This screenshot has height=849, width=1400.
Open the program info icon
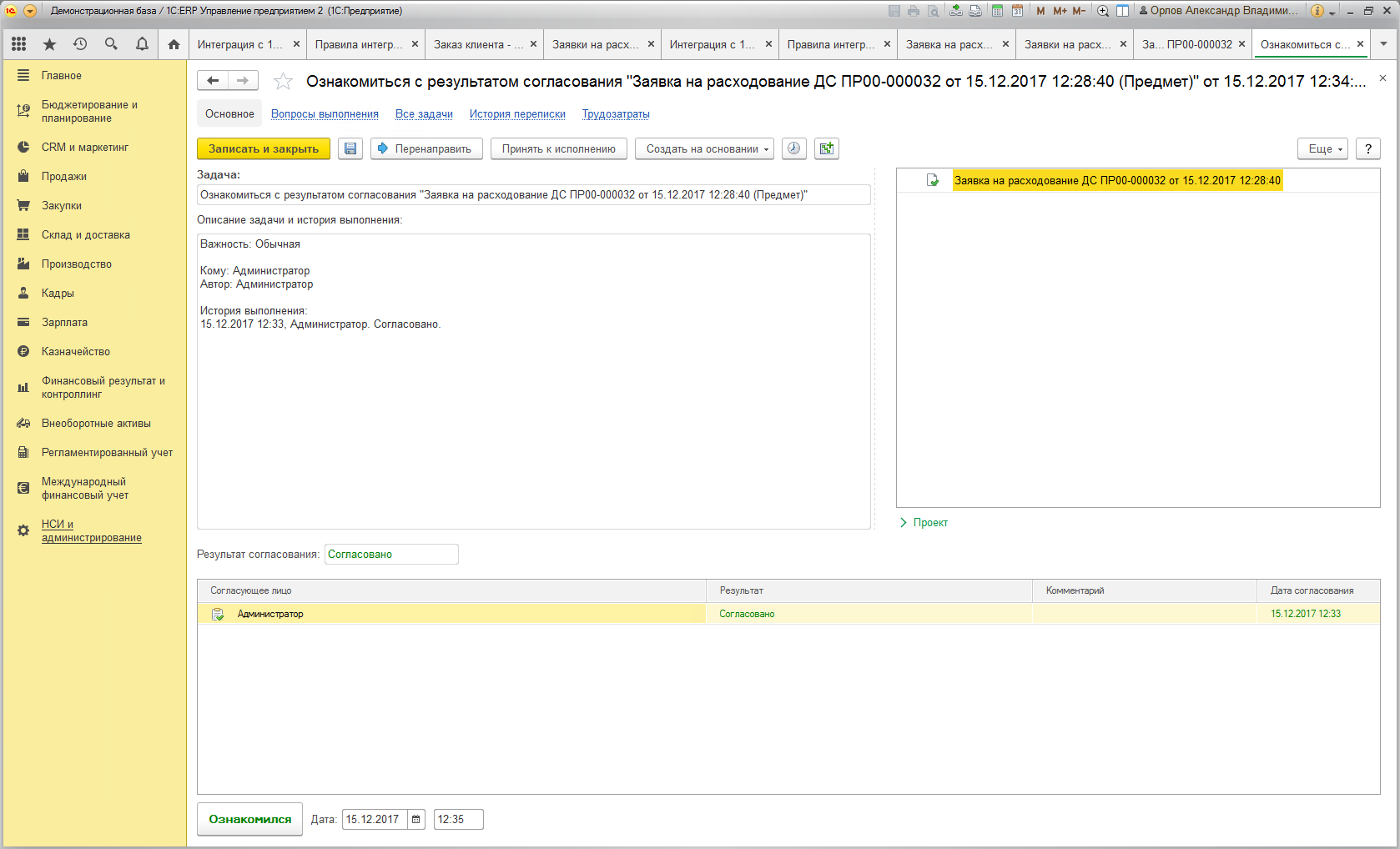click(1317, 11)
